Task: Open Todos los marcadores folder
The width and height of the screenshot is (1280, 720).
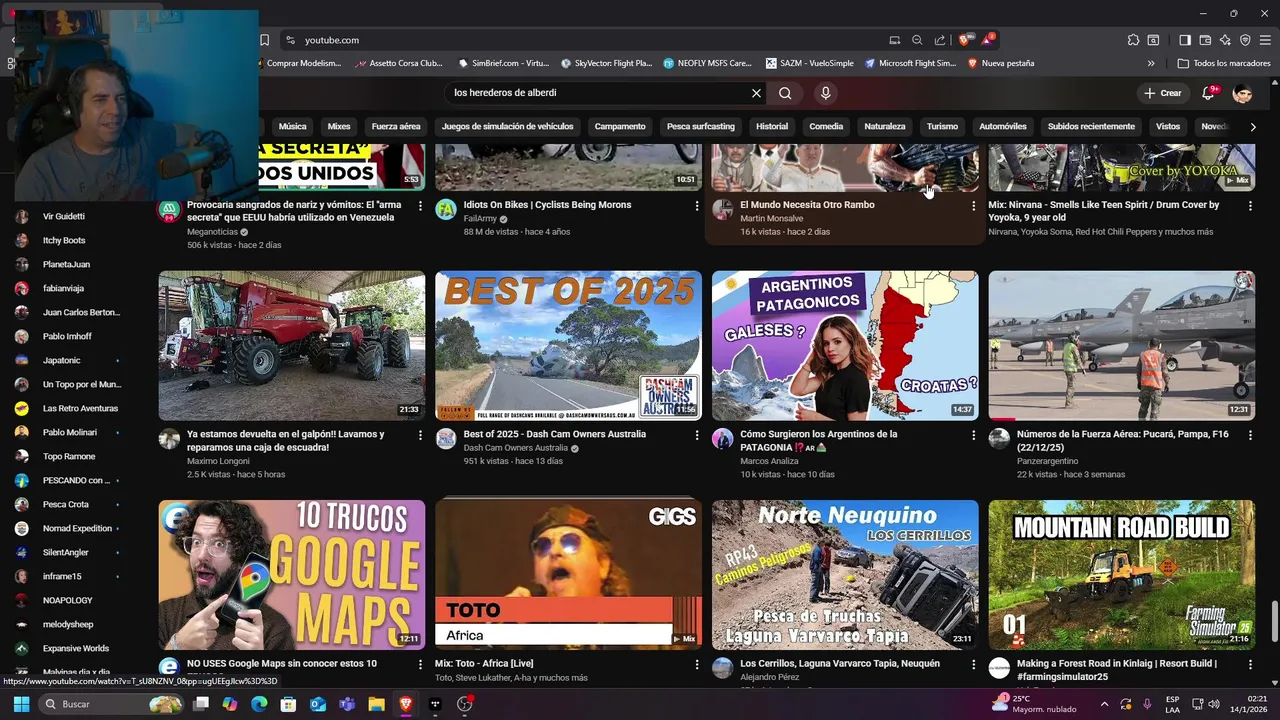Action: (x=1224, y=63)
